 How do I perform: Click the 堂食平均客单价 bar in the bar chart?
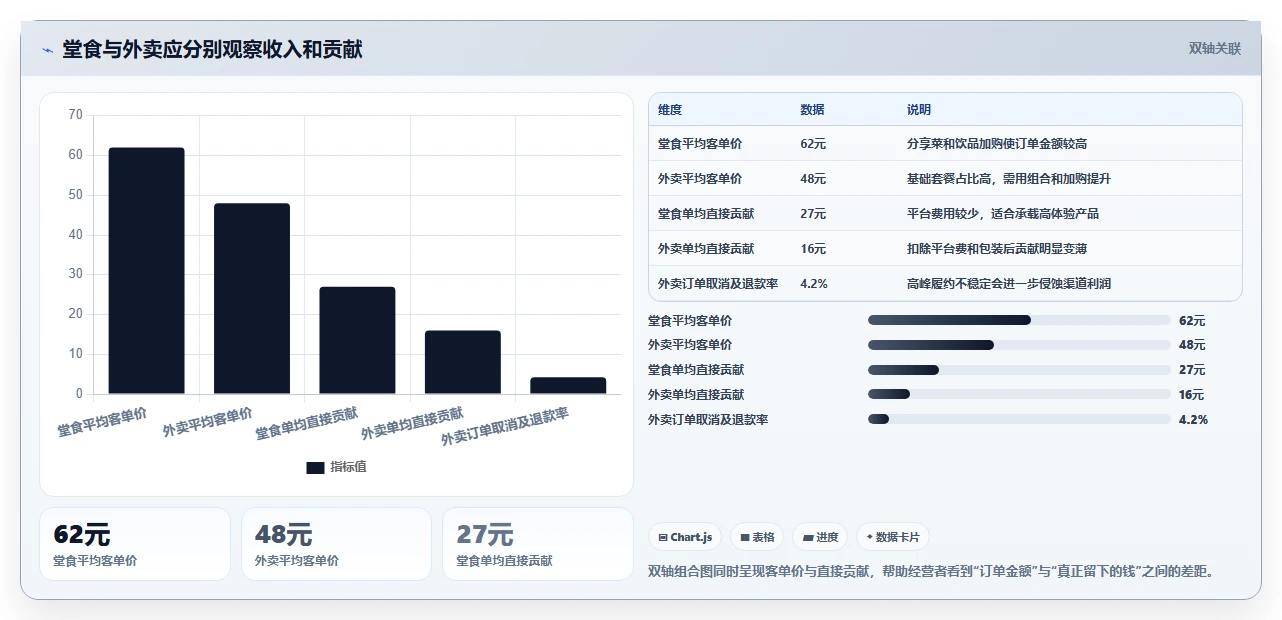(147, 271)
